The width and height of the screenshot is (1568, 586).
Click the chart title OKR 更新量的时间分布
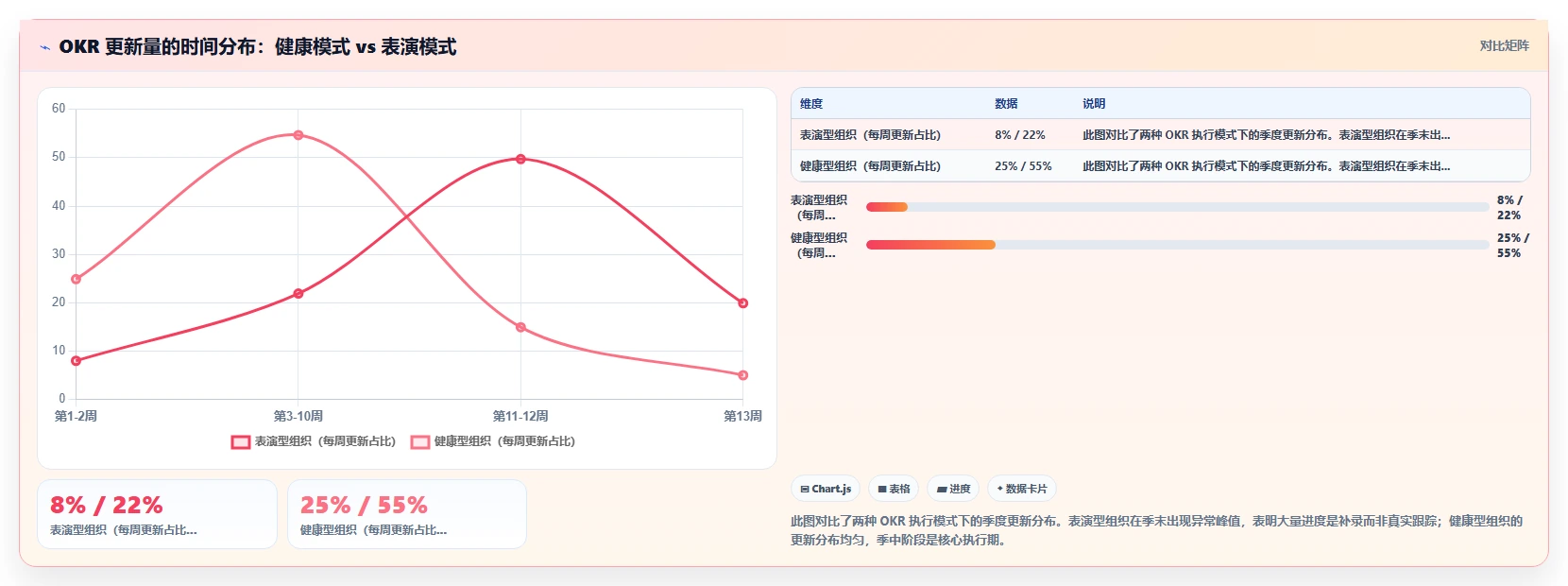click(258, 47)
